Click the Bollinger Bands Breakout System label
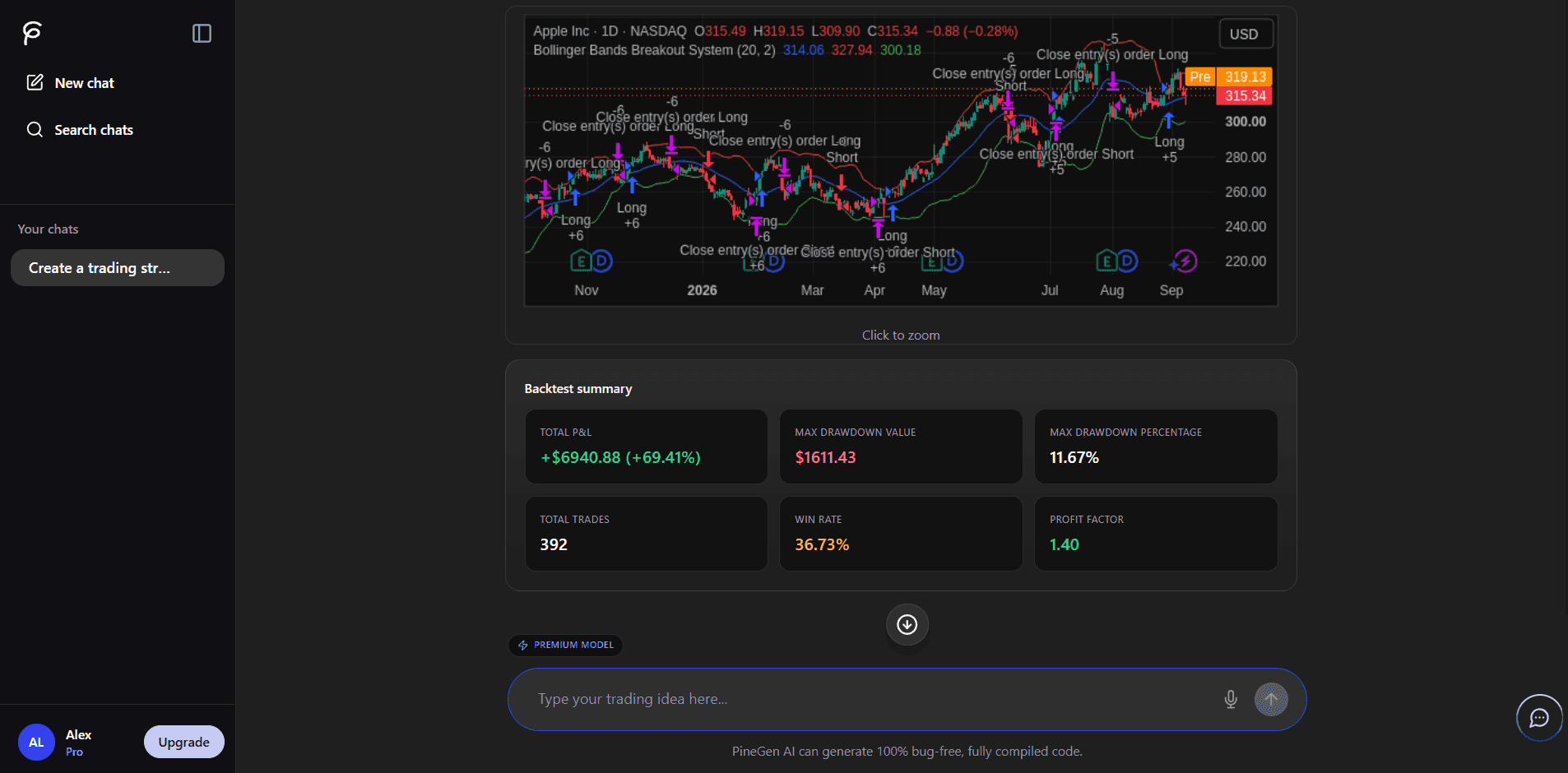Viewport: 1568px width, 773px height. click(654, 50)
